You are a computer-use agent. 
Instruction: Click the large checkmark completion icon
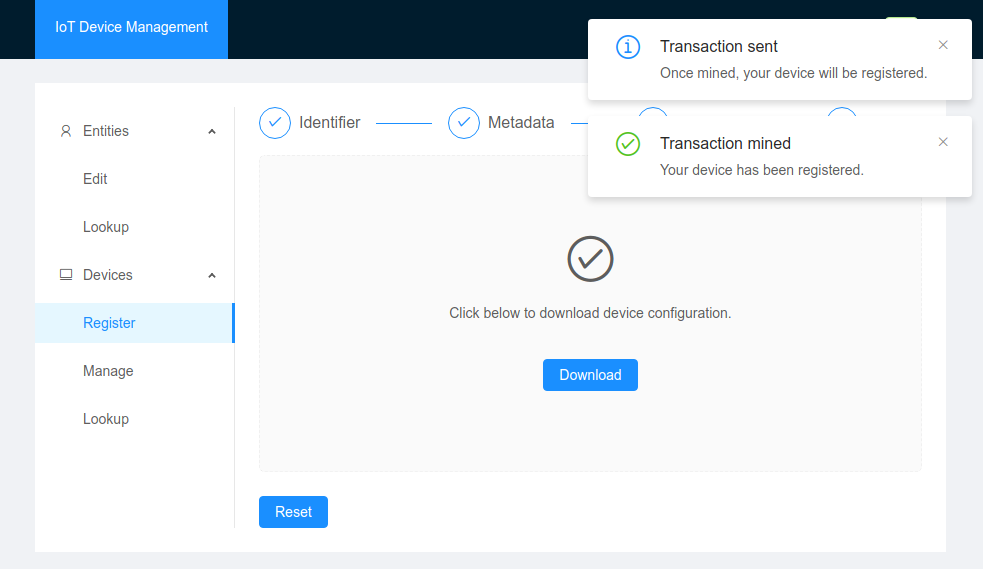(590, 259)
